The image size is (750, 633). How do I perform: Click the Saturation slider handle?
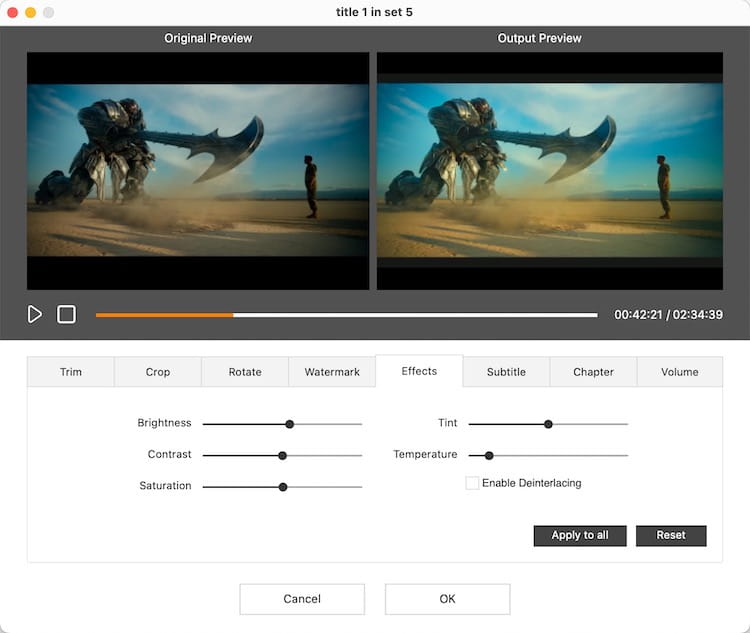point(283,487)
